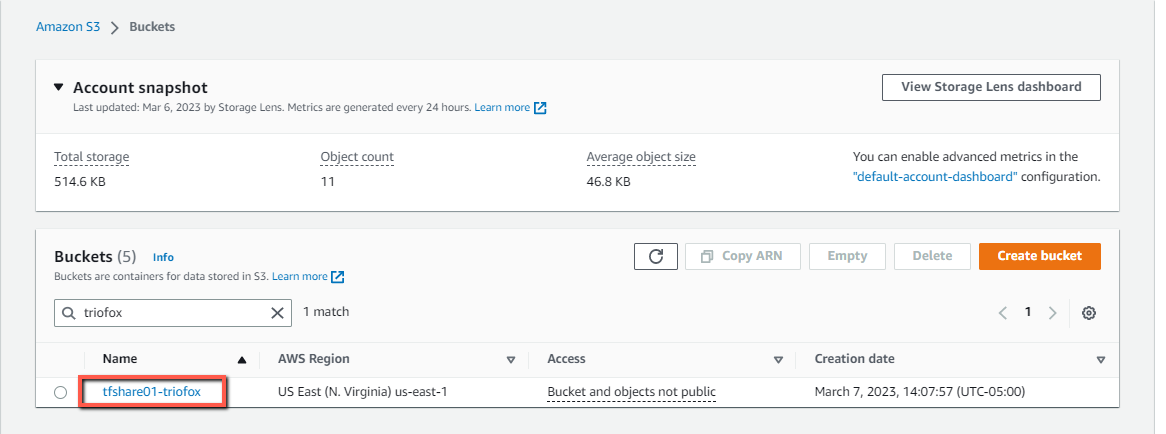Focus the bucket search input field
The width and height of the screenshot is (1166, 434).
pos(173,313)
